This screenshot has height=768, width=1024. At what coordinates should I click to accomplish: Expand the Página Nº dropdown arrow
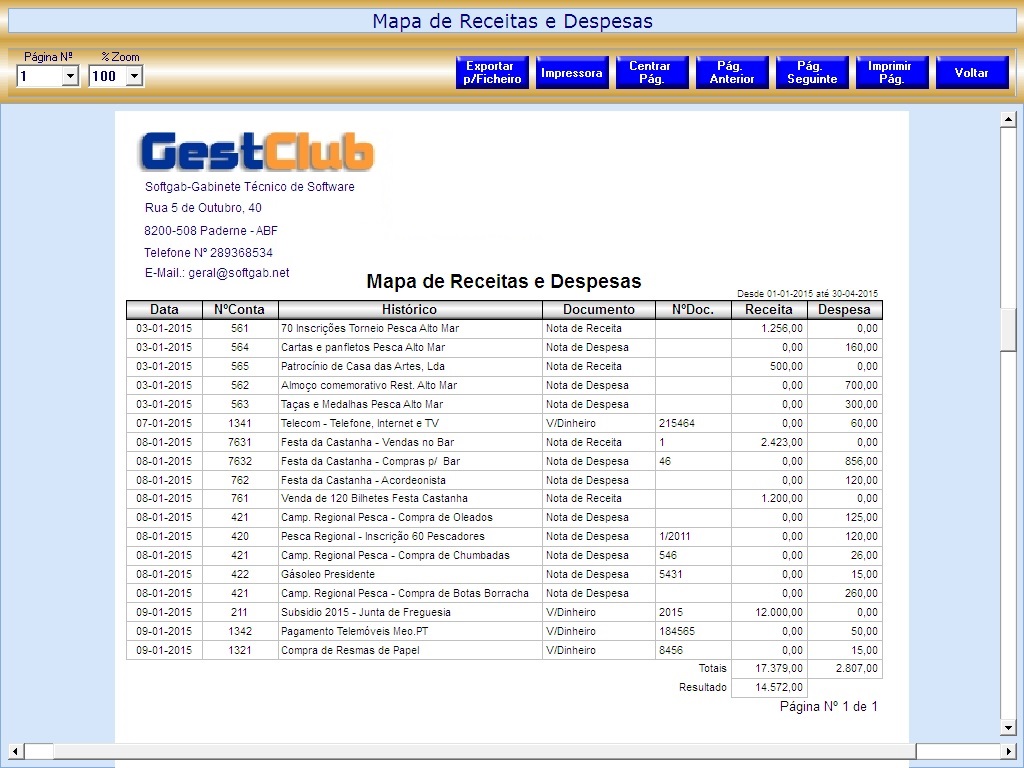click(70, 76)
